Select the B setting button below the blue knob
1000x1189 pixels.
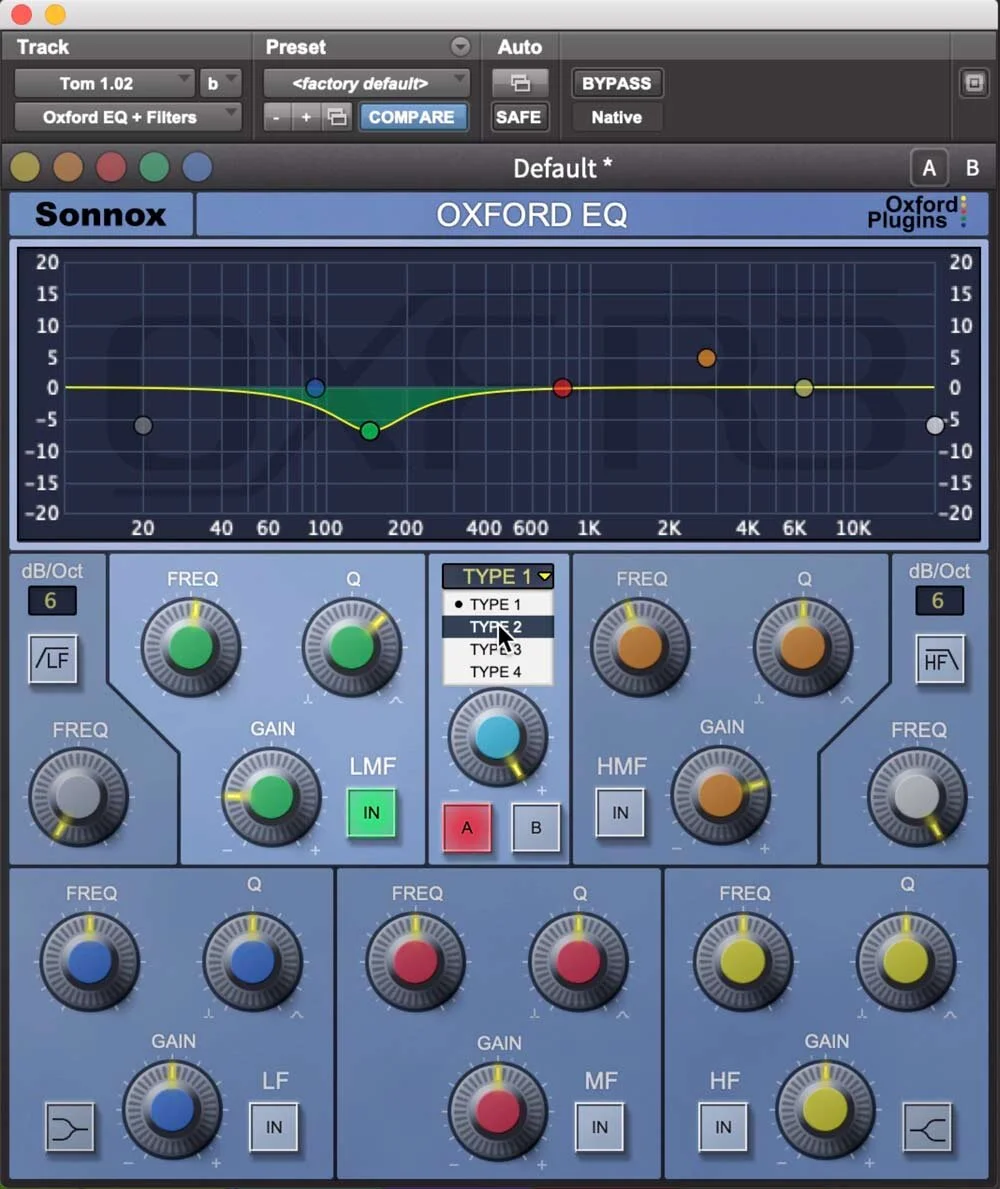pos(536,827)
